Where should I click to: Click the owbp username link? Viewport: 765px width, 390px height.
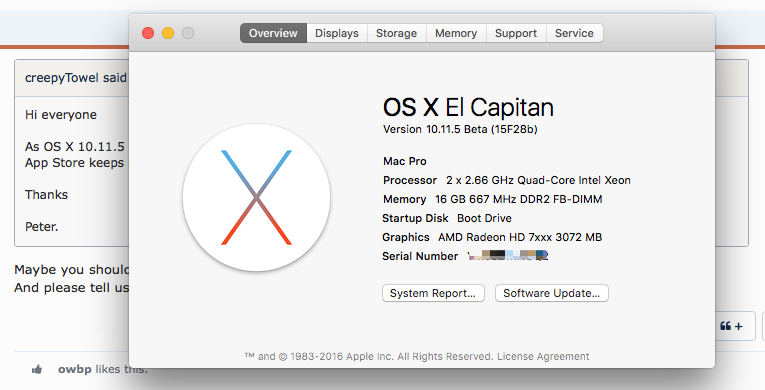(x=75, y=369)
